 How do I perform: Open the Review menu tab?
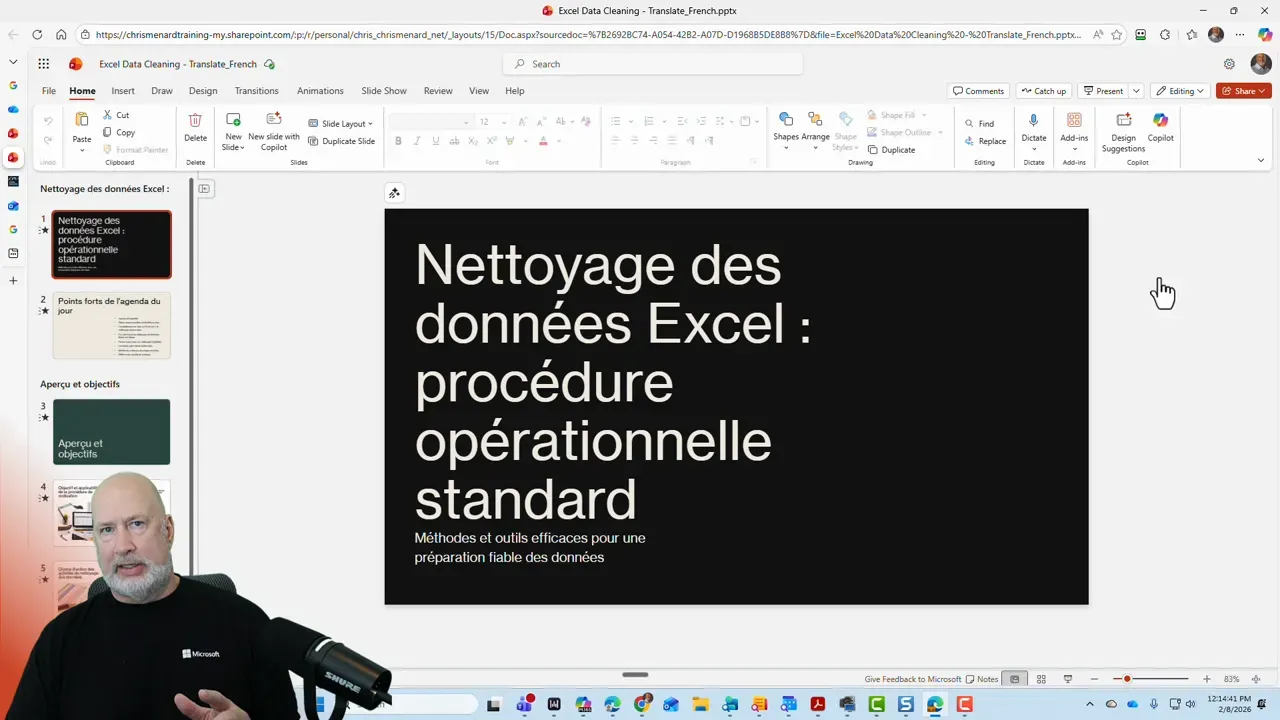coord(438,90)
